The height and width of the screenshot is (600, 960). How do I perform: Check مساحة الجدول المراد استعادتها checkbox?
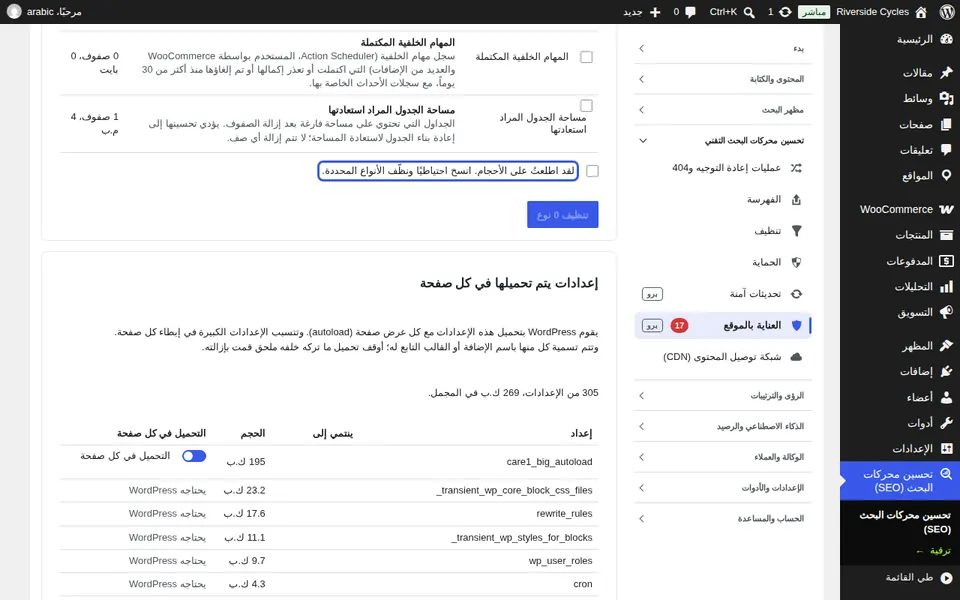tap(587, 106)
